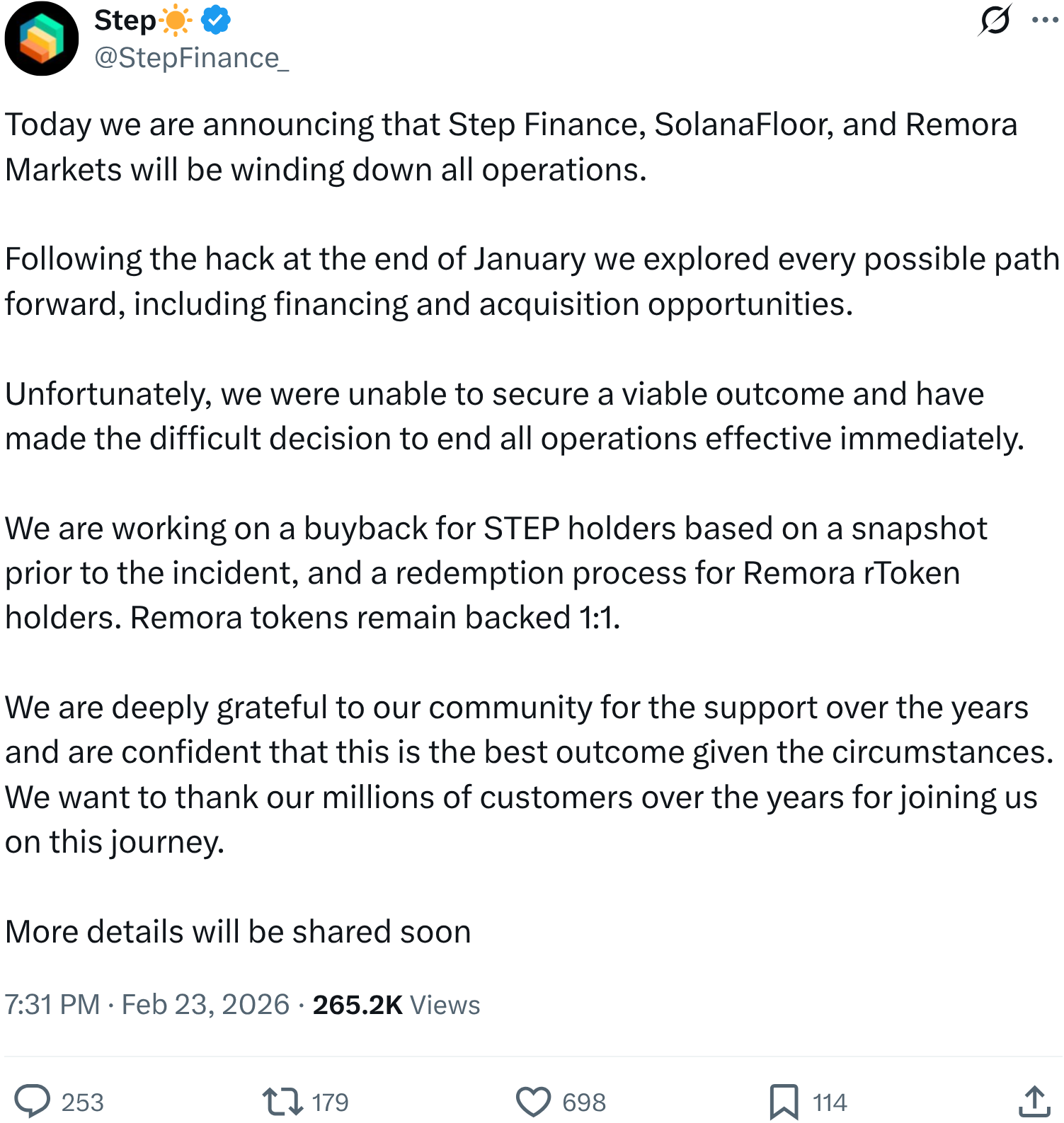1064x1123 pixels.
Task: Open the share upload icon
Action: point(1034,1101)
